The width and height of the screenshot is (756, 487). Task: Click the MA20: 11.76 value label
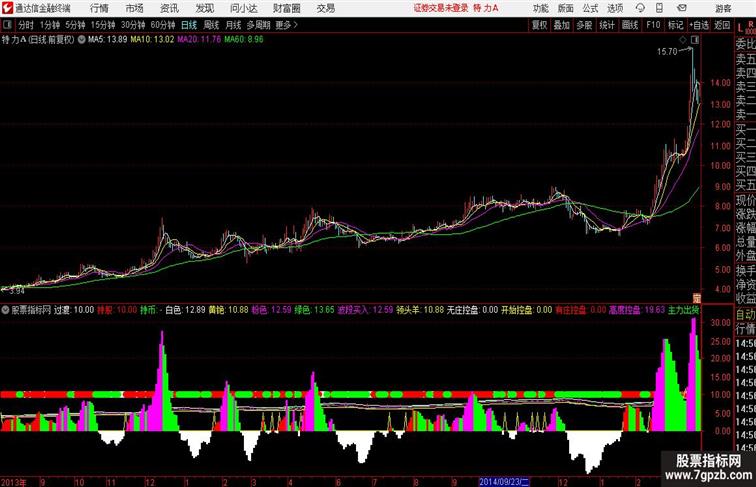199,40
